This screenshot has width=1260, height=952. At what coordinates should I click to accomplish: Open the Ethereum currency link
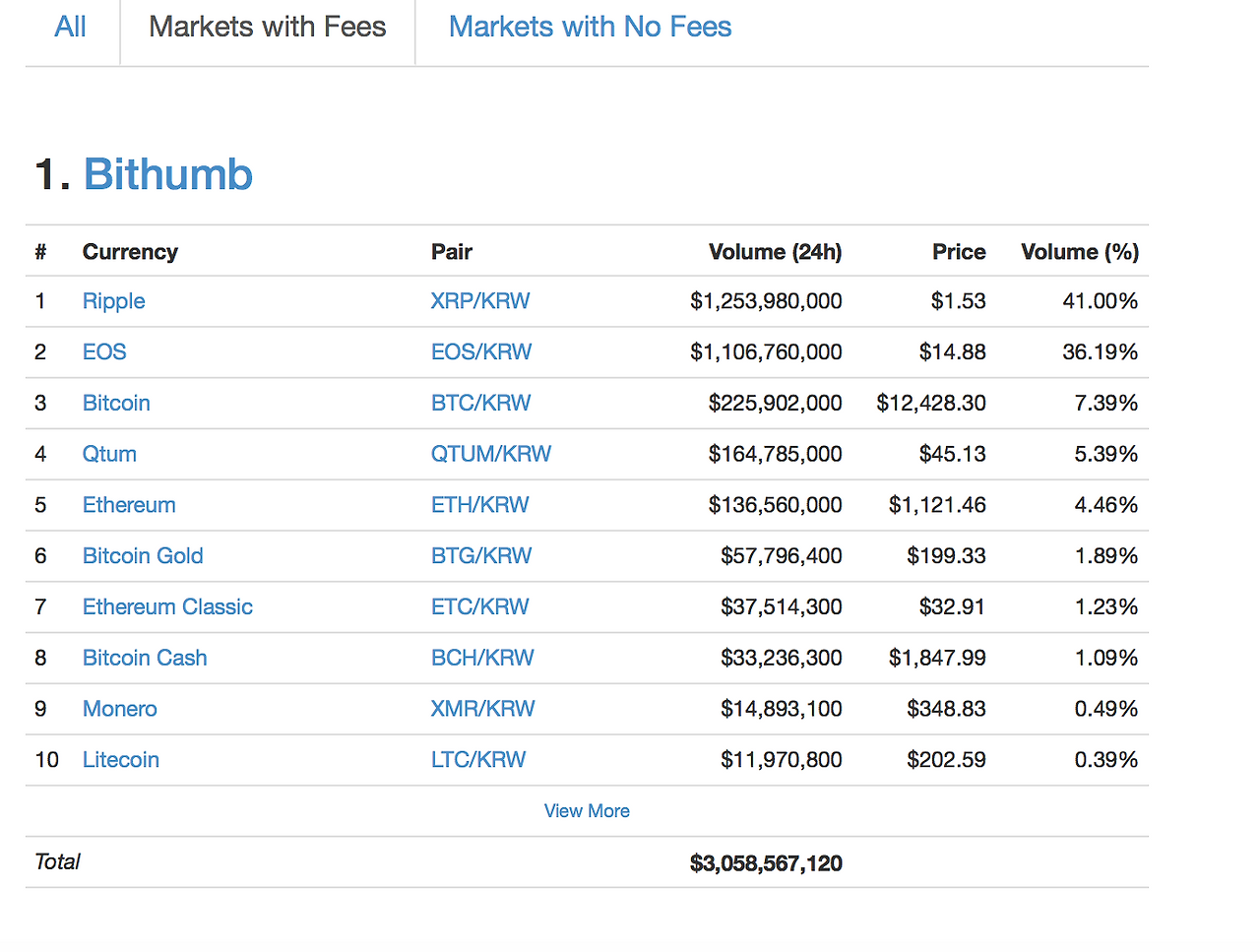129,506
